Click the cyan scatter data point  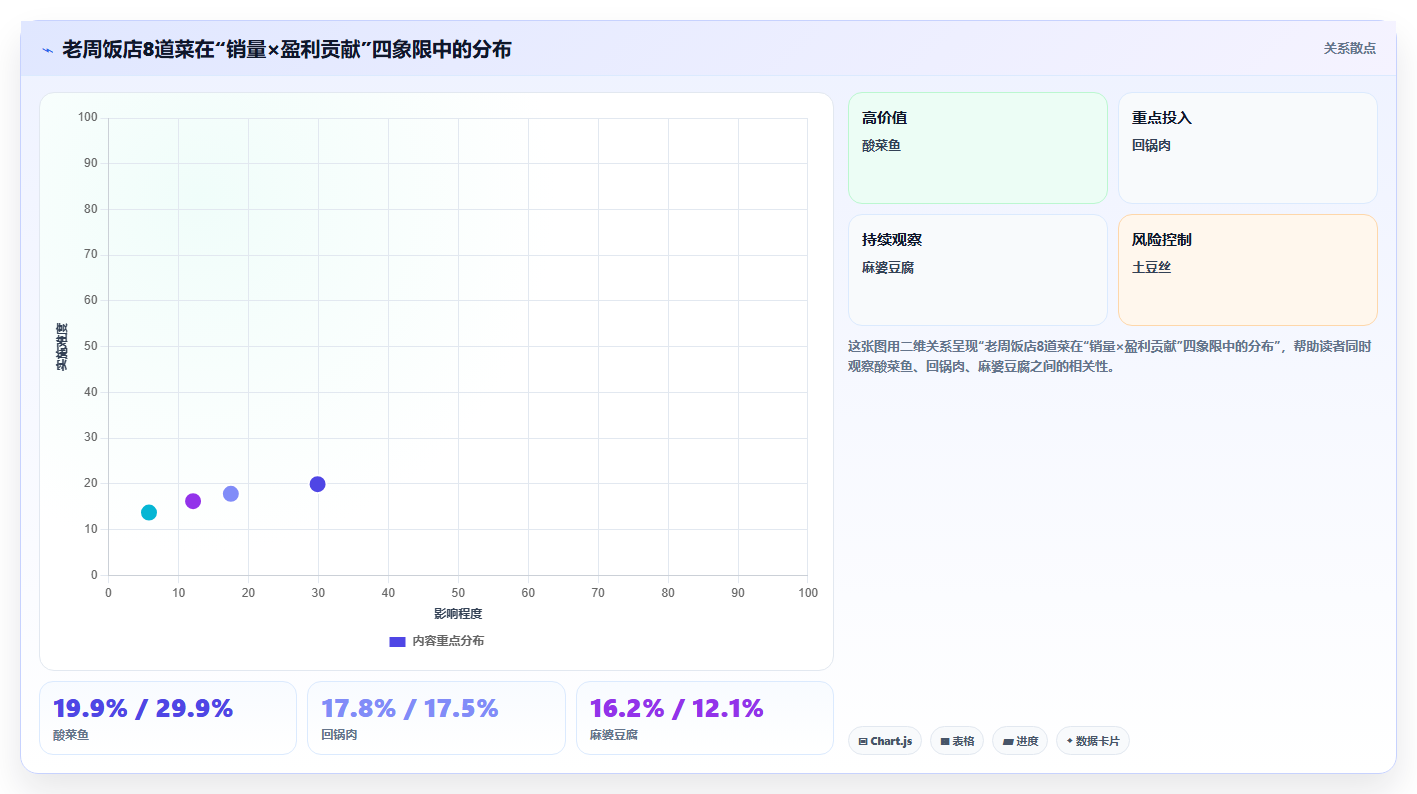(x=149, y=513)
